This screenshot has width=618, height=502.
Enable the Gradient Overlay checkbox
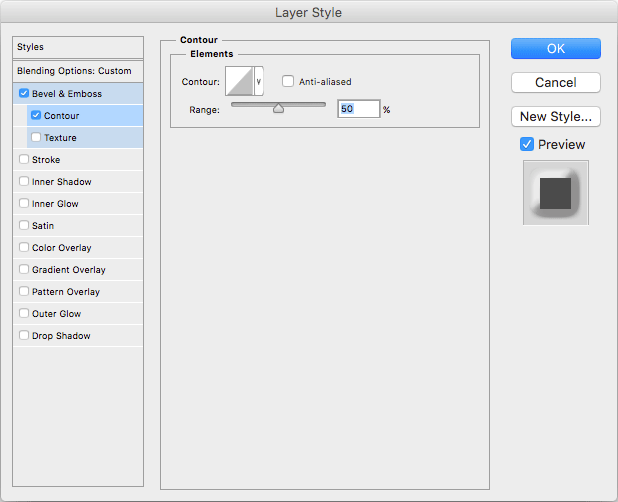pyautogui.click(x=24, y=270)
